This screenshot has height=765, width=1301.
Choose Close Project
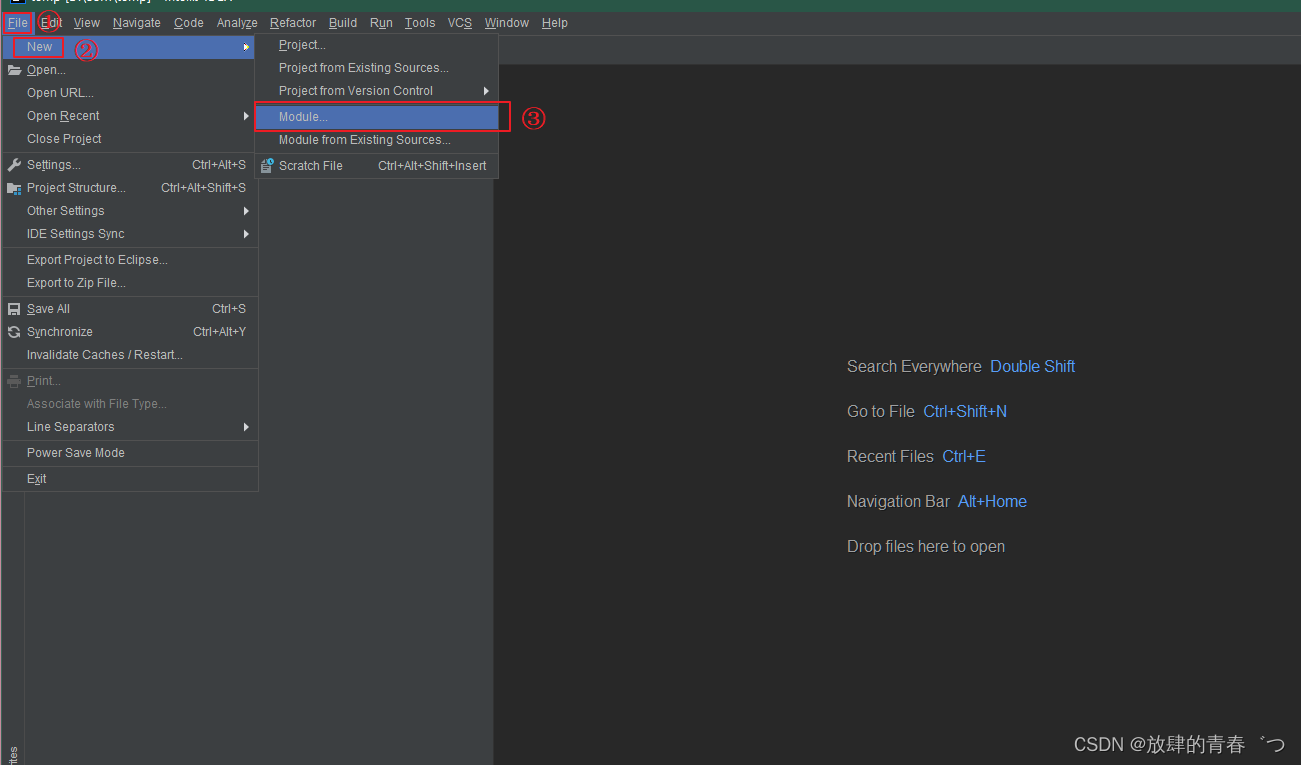point(129,139)
